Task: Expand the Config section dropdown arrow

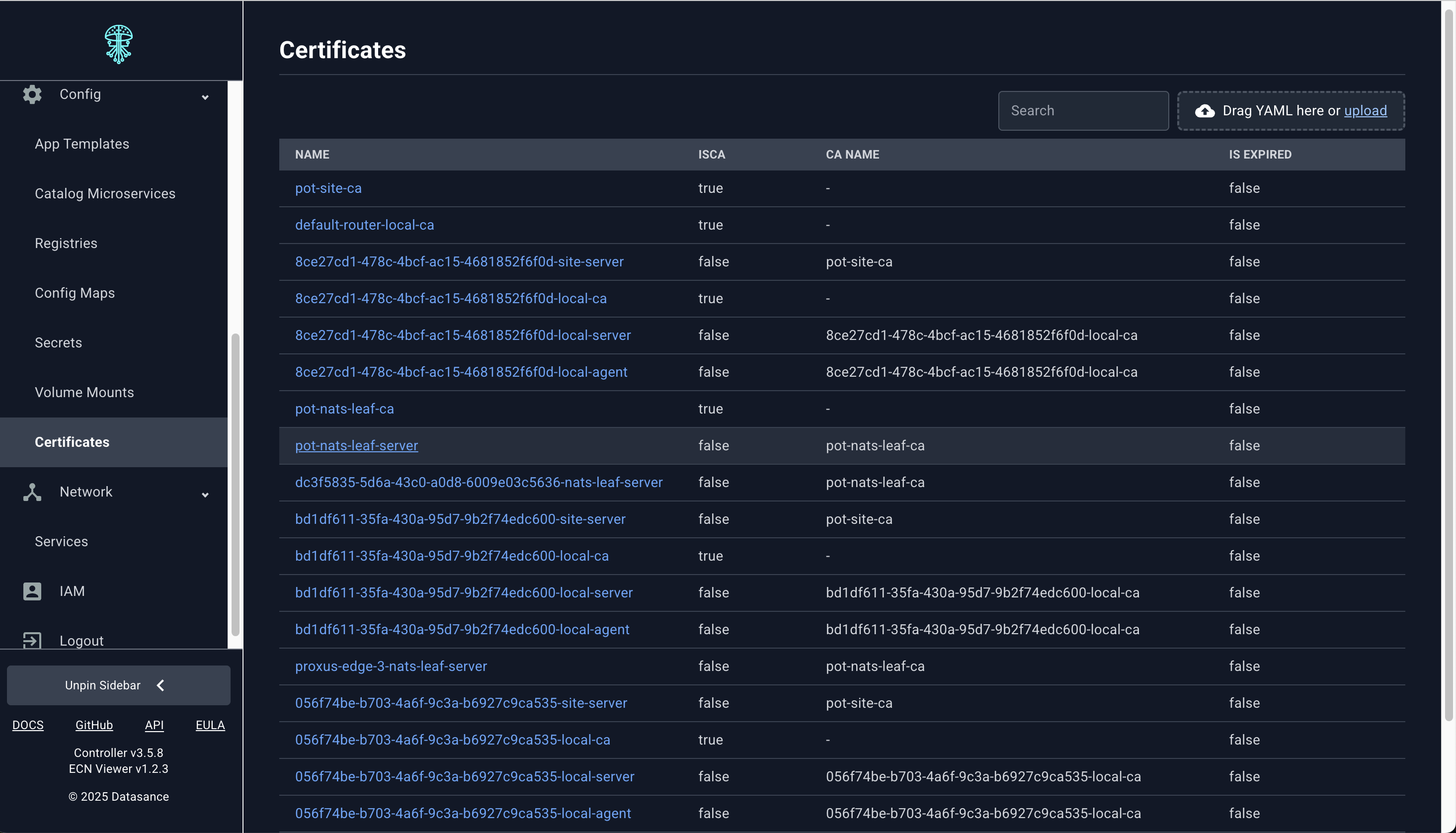Action: coord(205,97)
